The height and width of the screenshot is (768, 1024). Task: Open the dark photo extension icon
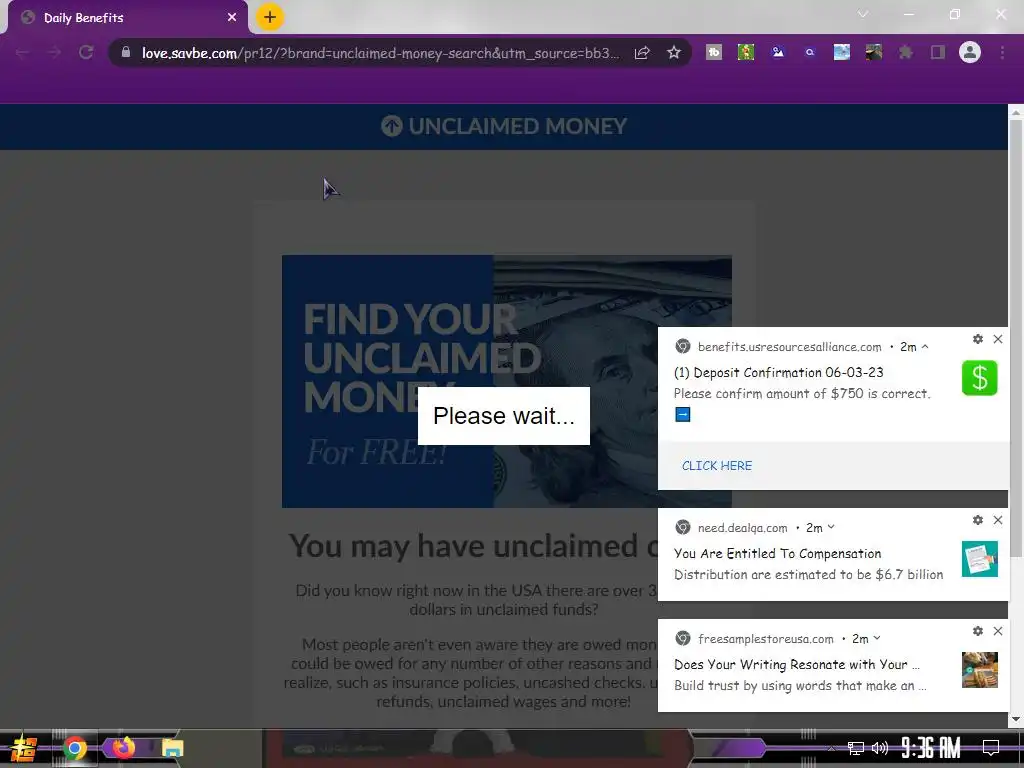click(x=874, y=52)
